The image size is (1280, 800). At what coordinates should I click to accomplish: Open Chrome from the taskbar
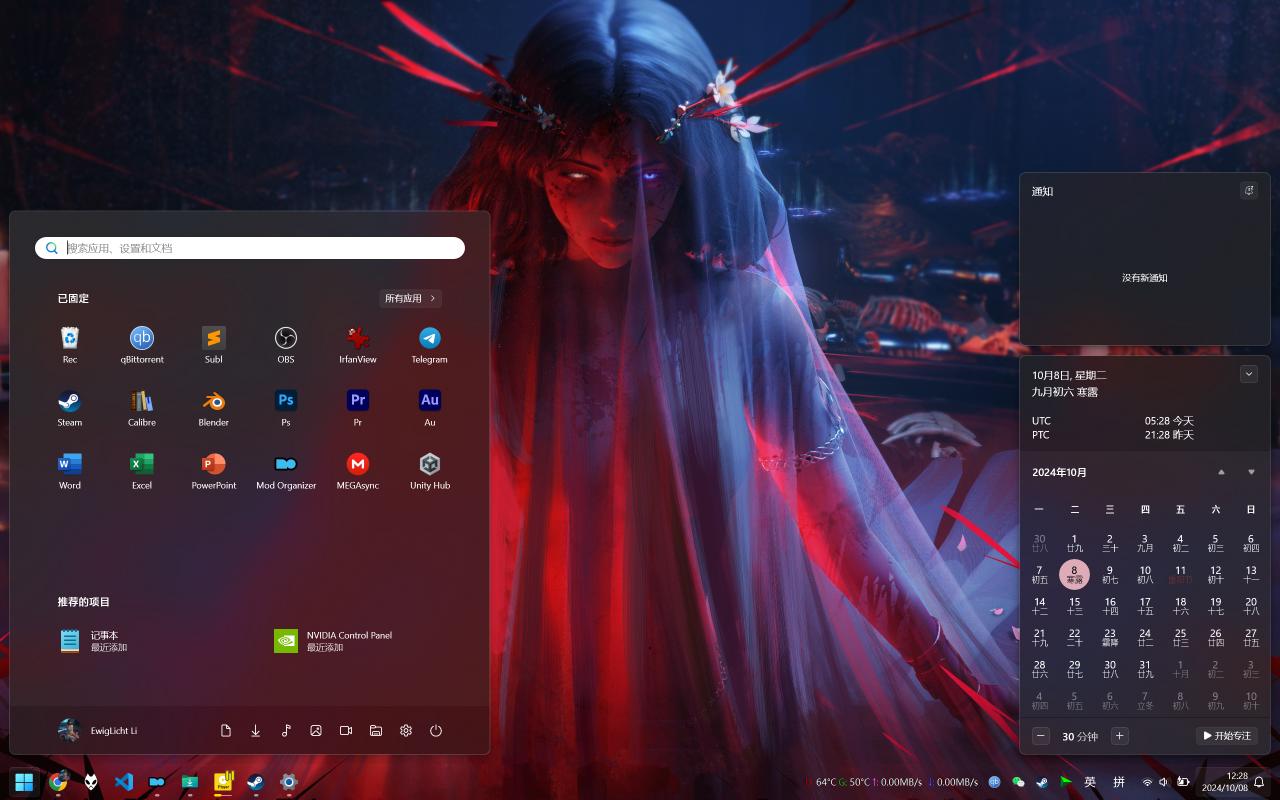tap(58, 782)
